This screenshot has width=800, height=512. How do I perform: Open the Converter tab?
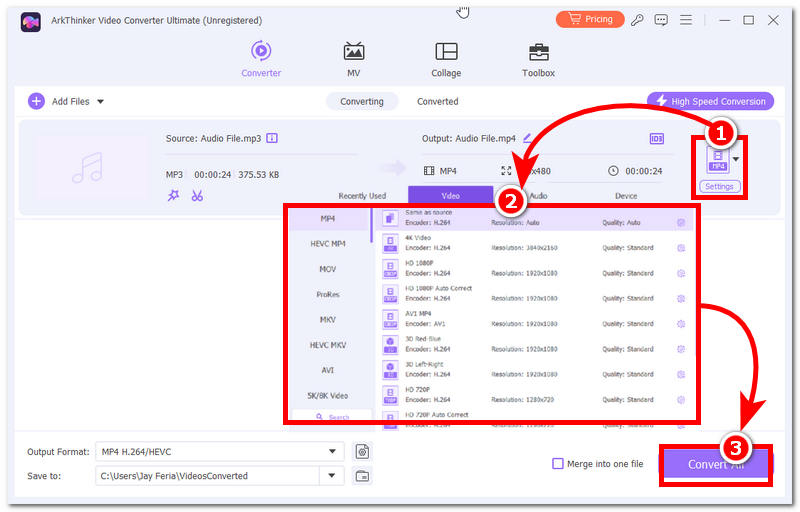[x=261, y=59]
